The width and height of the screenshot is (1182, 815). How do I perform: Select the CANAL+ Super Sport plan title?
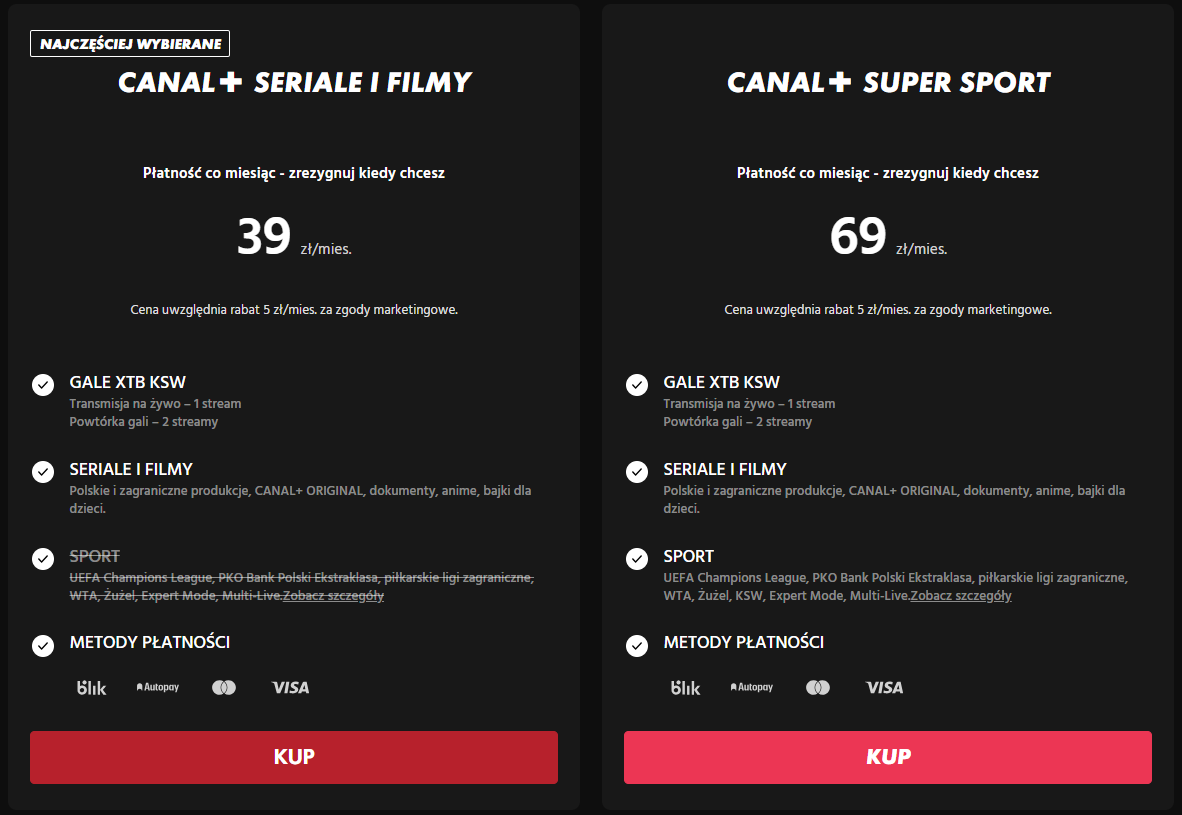[x=889, y=83]
